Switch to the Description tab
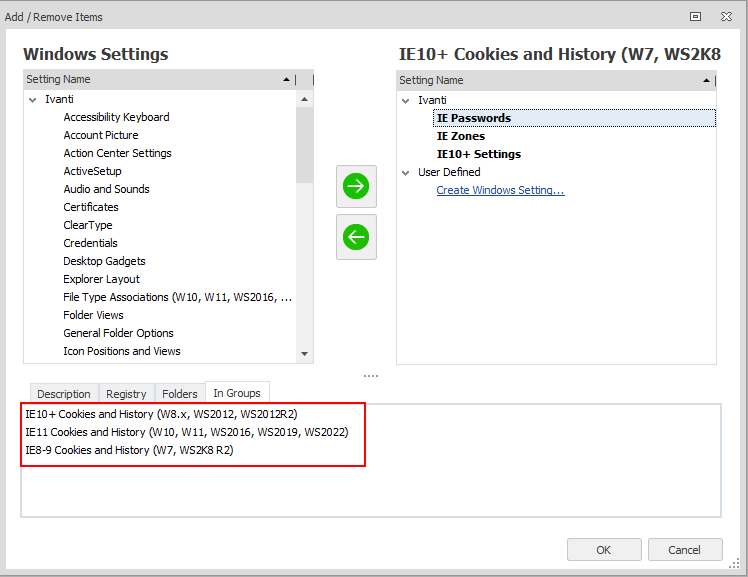Screen dimensions: 748x577 coord(64,394)
